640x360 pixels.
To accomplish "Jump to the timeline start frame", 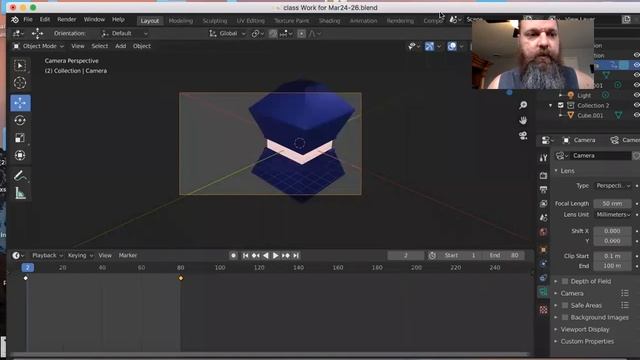I will (x=245, y=256).
